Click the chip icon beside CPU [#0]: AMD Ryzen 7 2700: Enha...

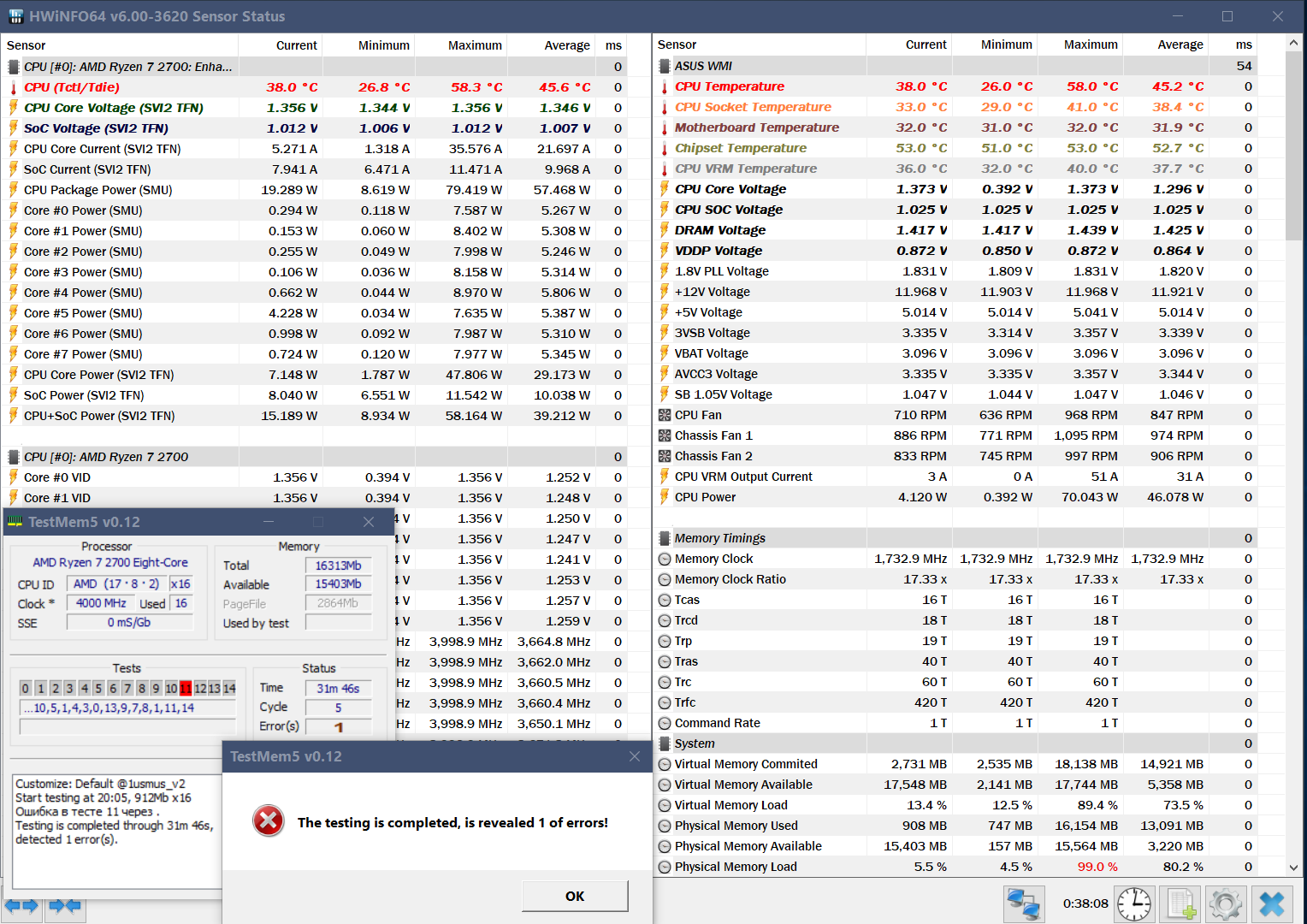(14, 67)
